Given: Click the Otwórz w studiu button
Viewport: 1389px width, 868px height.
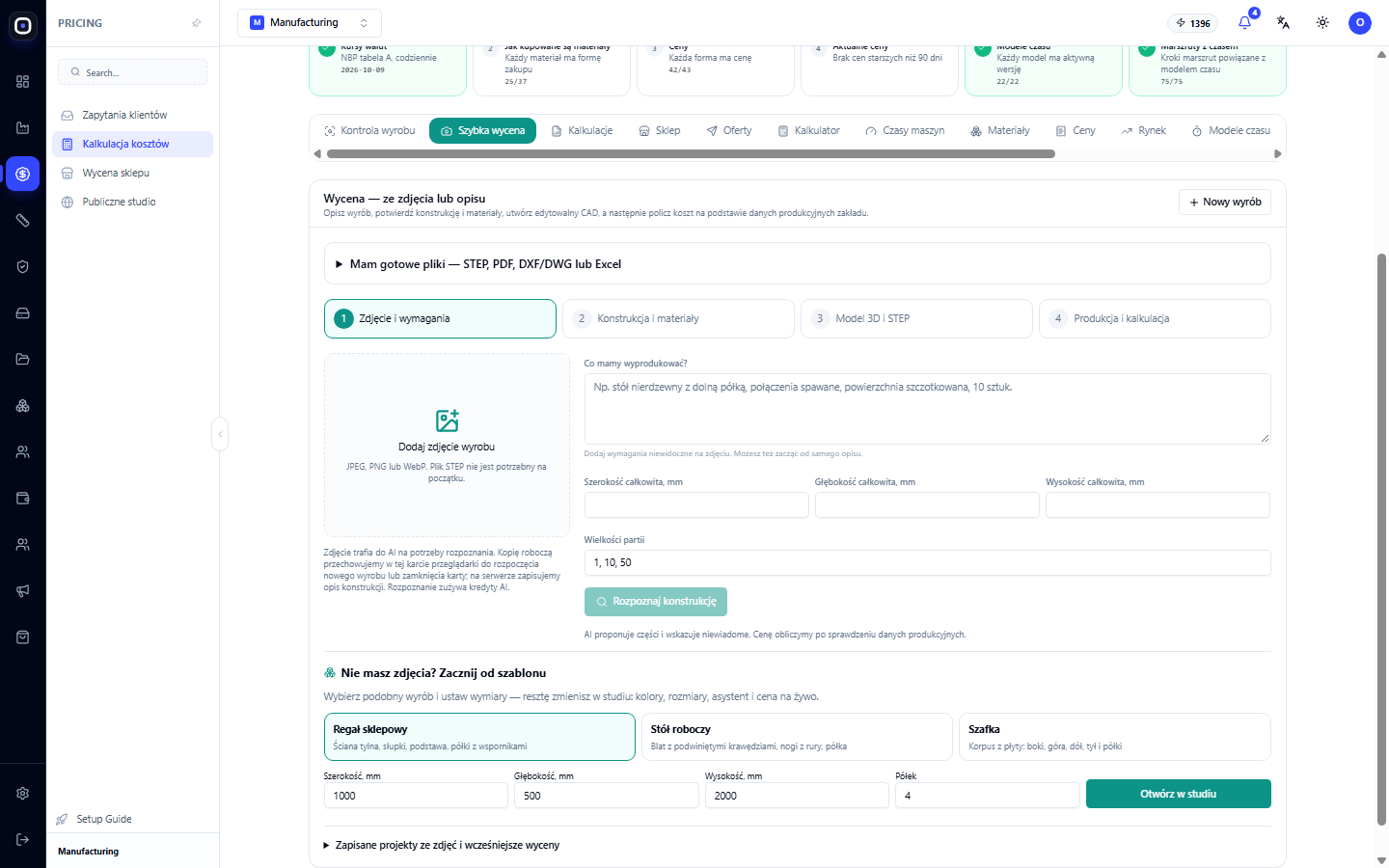Looking at the screenshot, I should coord(1178,794).
